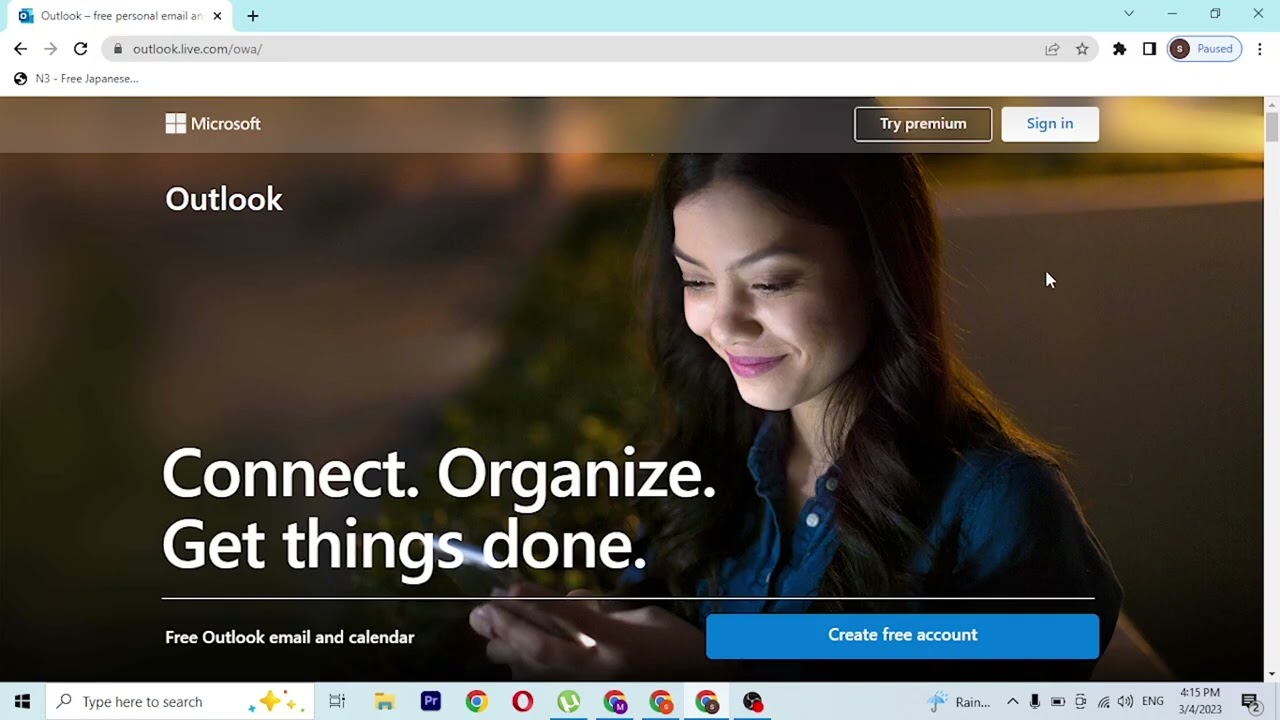Click the volume speaker tray icon
Image resolution: width=1280 pixels, height=720 pixels.
(x=1125, y=701)
